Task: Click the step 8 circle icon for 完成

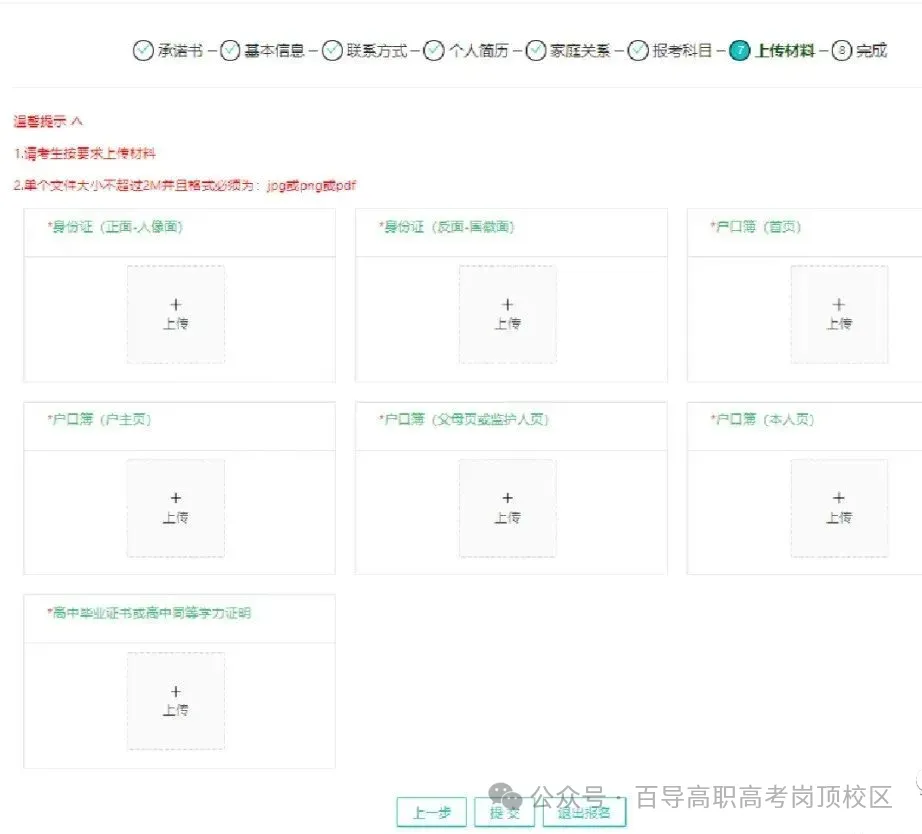Action: [x=841, y=51]
